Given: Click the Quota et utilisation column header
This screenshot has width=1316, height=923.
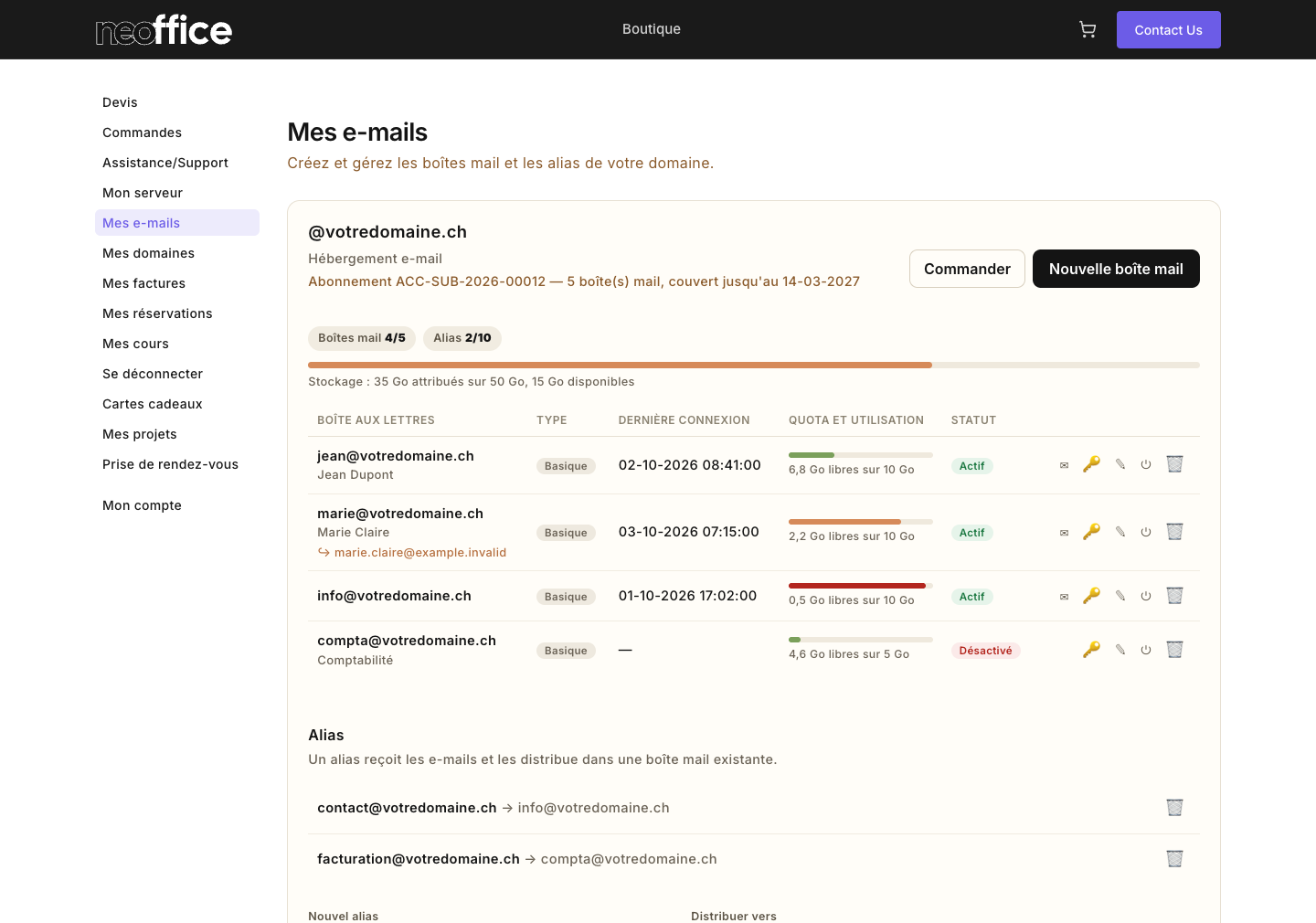Looking at the screenshot, I should [856, 420].
